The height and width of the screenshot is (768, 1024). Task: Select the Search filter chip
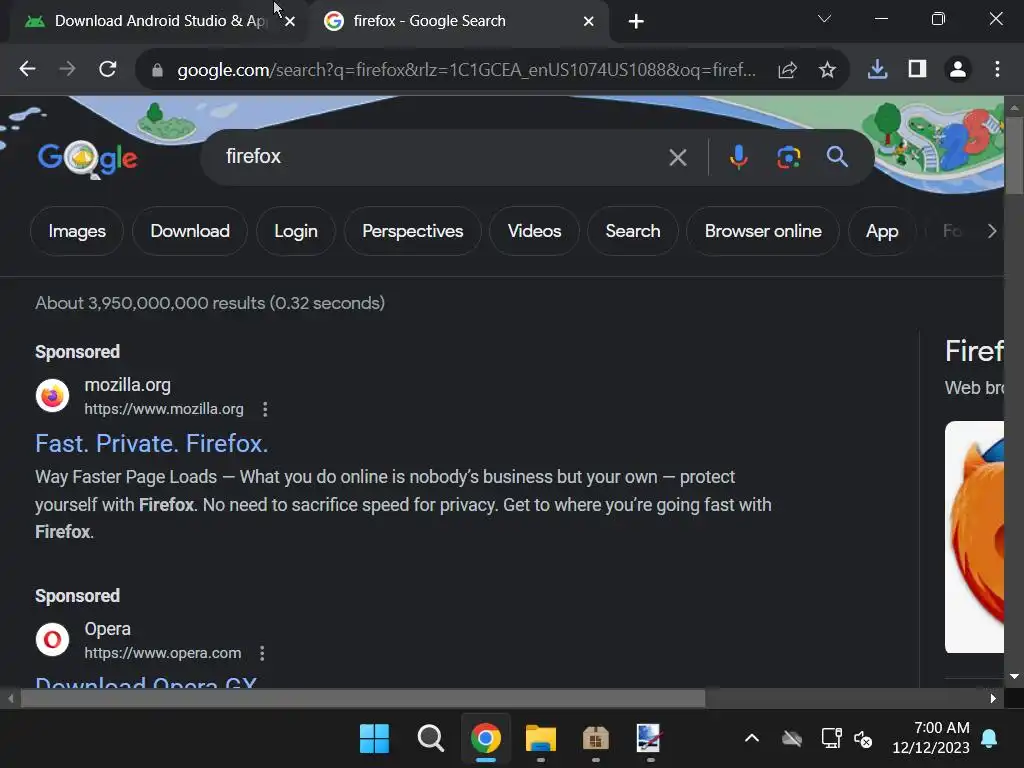click(x=633, y=231)
